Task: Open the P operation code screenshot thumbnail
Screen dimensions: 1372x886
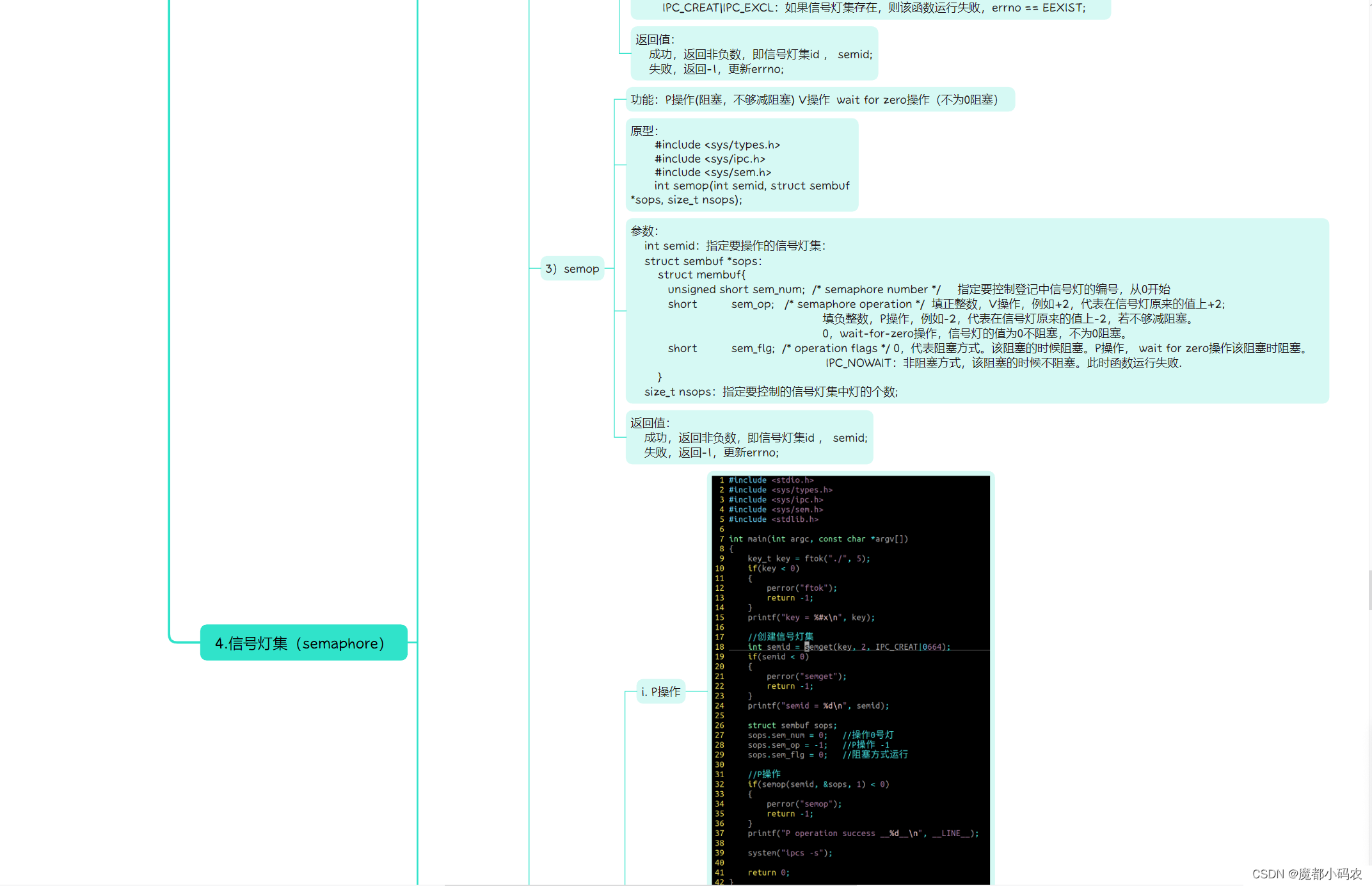Action: click(x=850, y=680)
